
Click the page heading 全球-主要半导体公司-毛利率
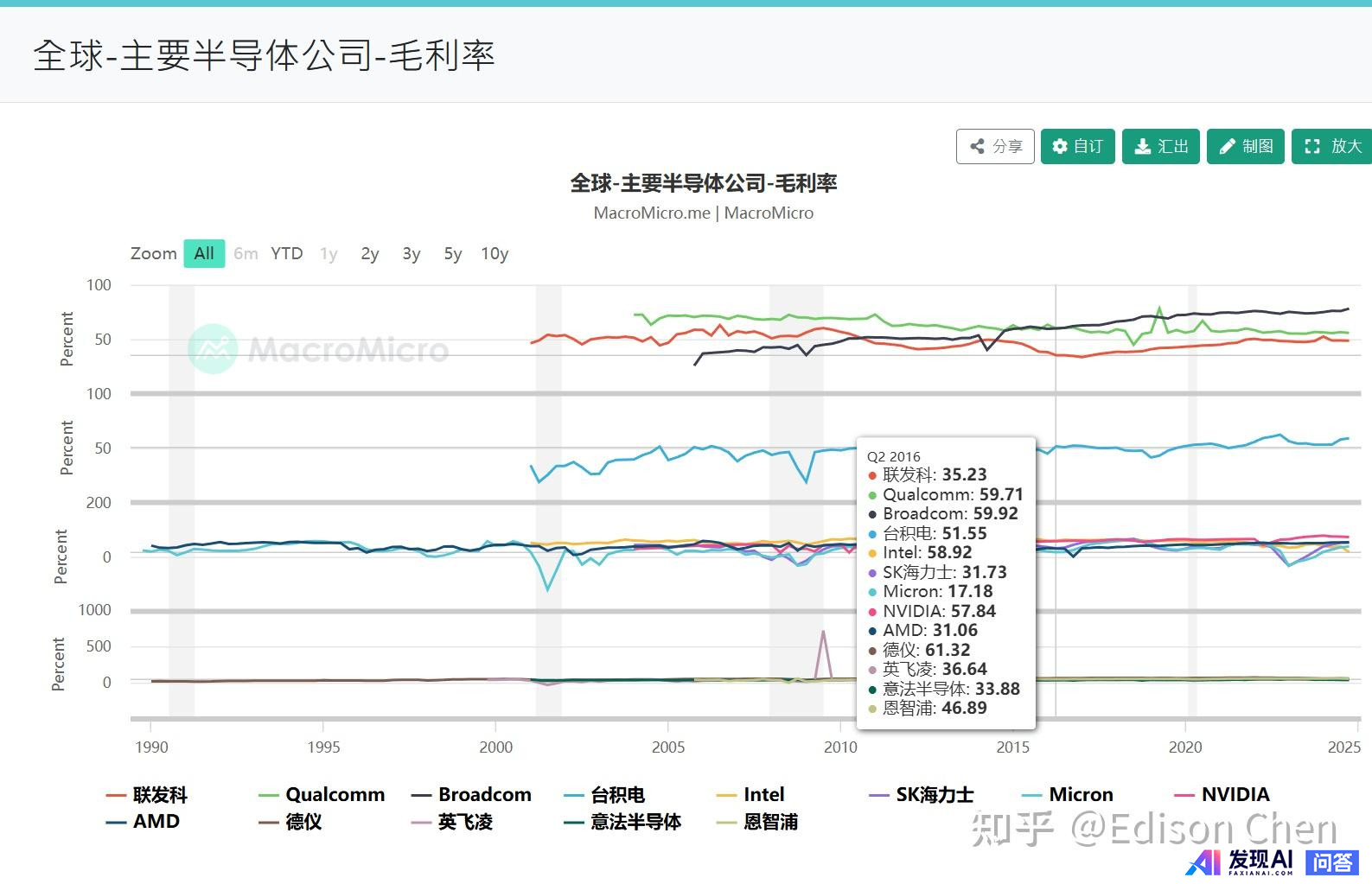(264, 55)
